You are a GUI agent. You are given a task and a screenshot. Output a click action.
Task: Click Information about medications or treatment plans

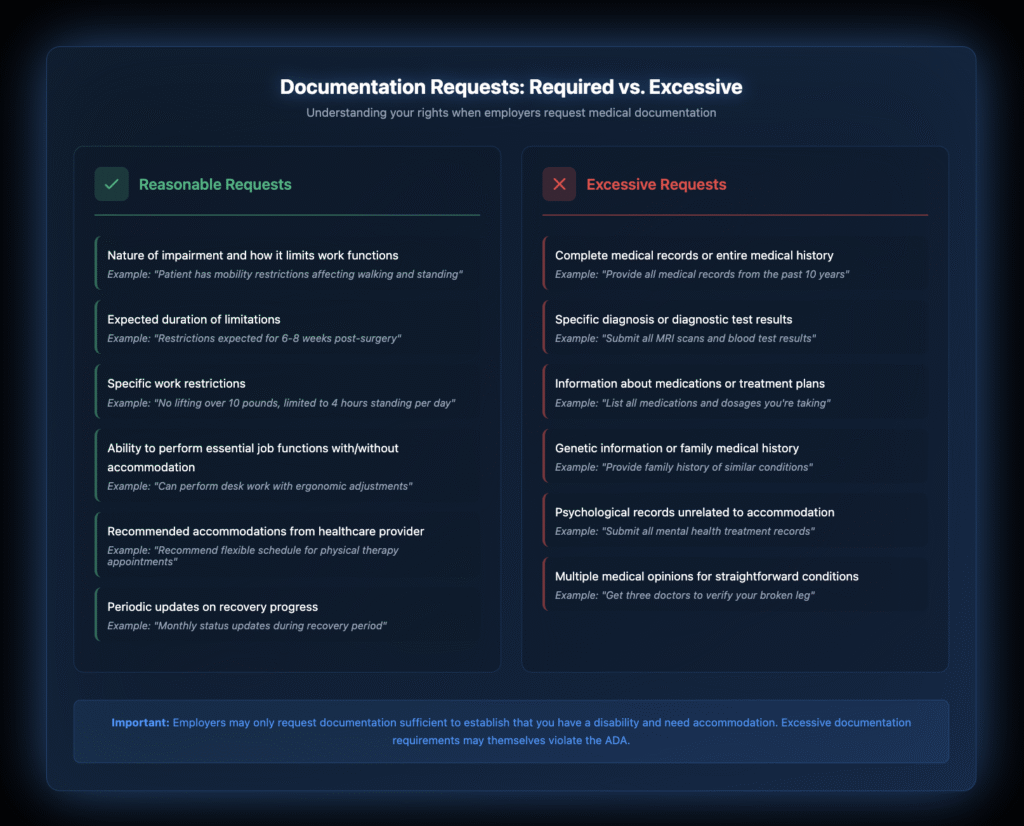coord(690,384)
